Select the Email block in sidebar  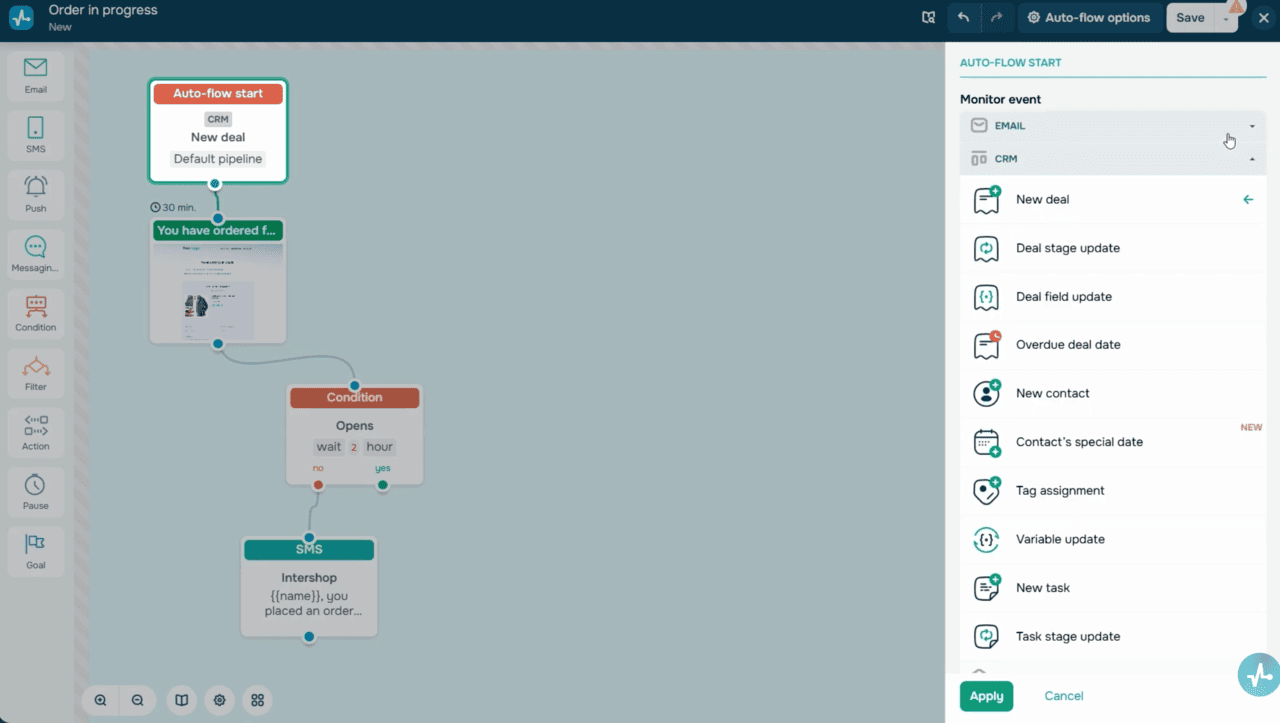36,76
